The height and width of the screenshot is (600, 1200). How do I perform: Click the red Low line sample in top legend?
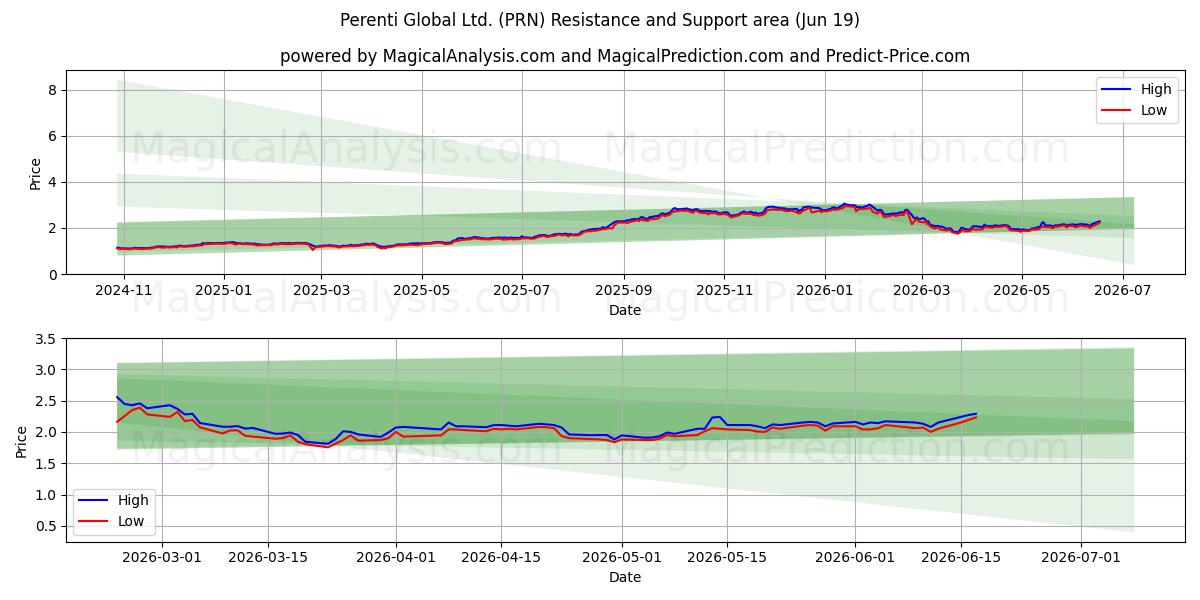[1116, 110]
